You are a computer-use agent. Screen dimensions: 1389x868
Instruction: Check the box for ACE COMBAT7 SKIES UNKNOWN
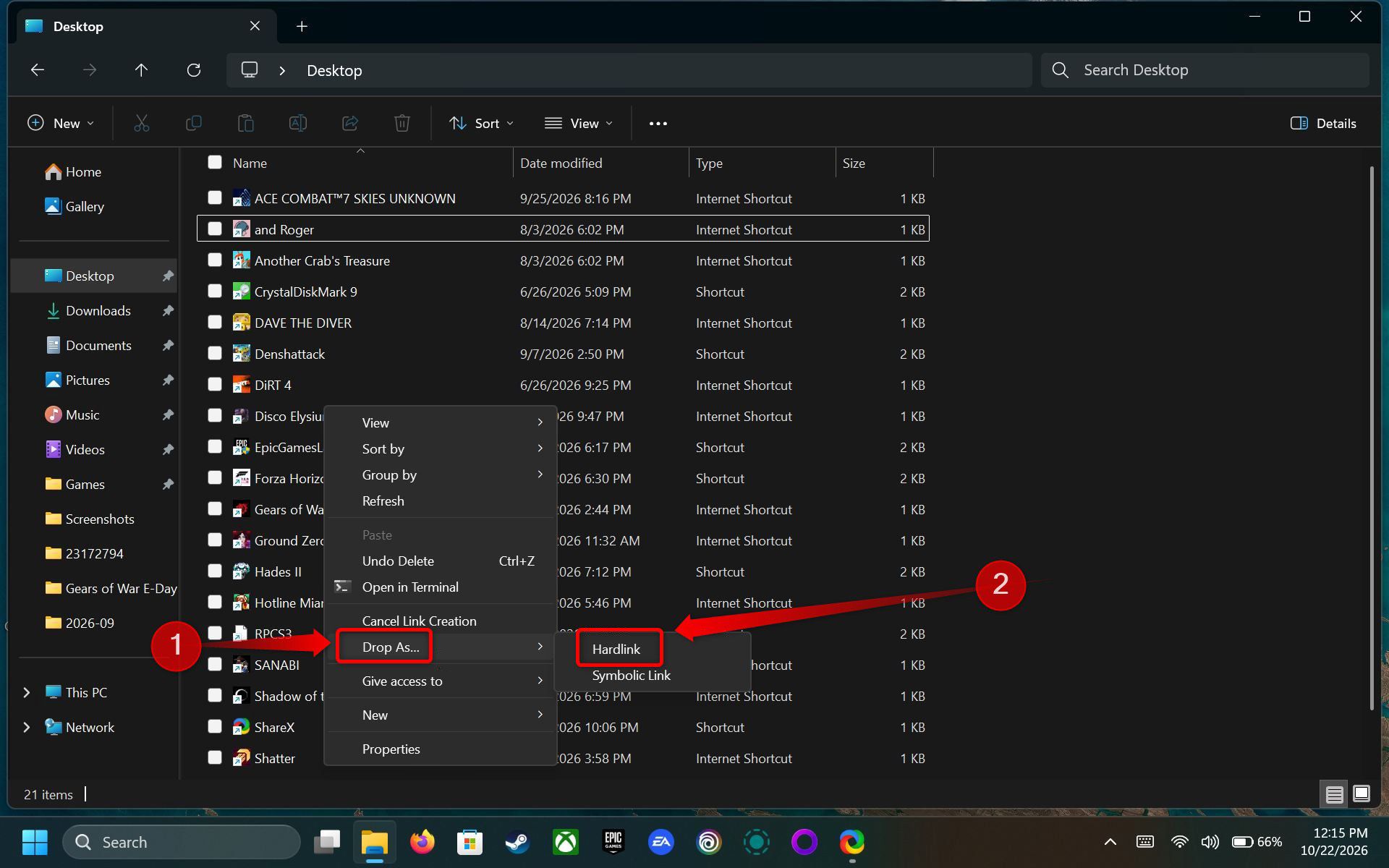[215, 197]
